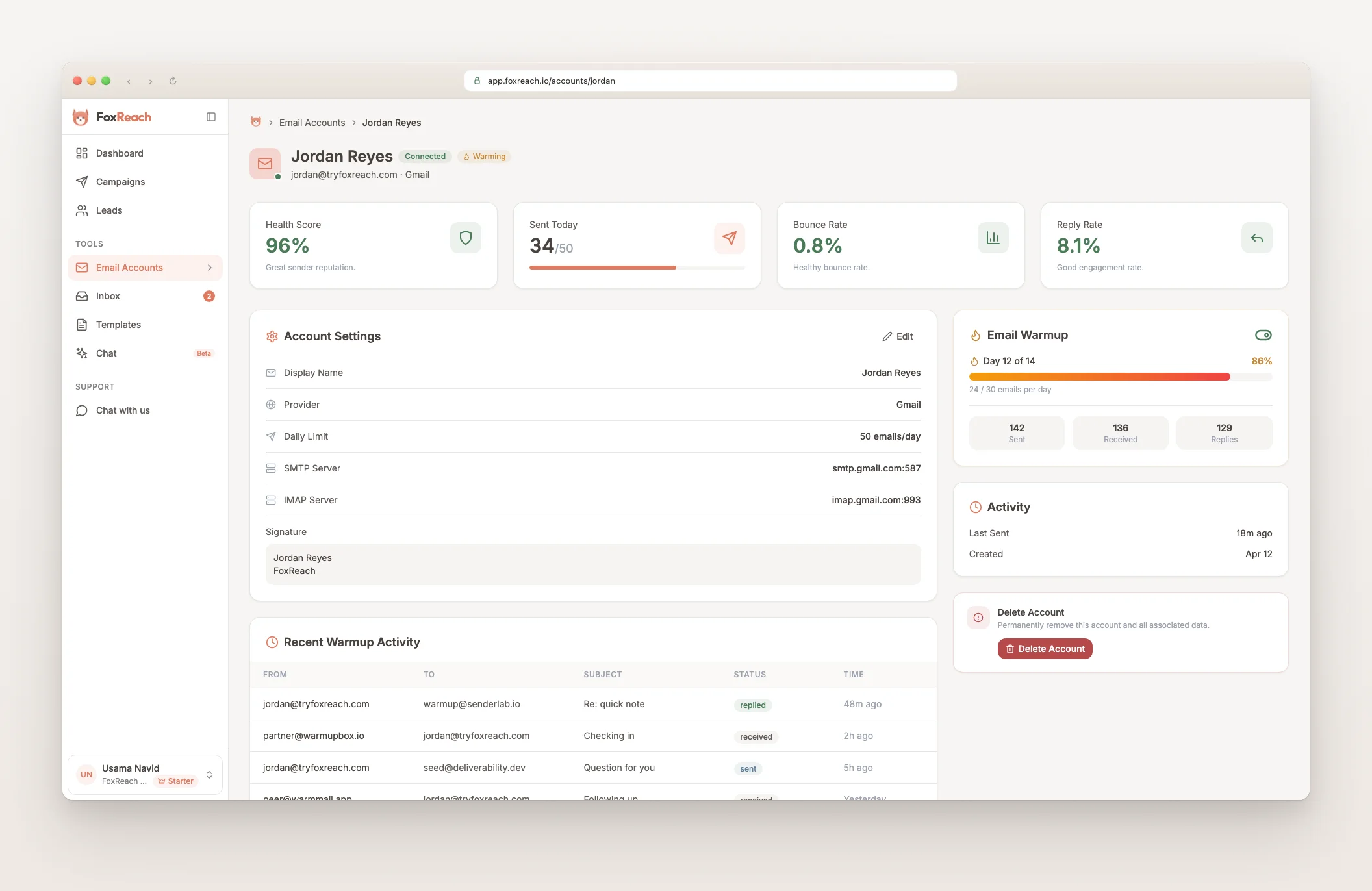This screenshot has height=891, width=1372.
Task: Open Campaigns in the sidebar
Action: click(x=120, y=182)
